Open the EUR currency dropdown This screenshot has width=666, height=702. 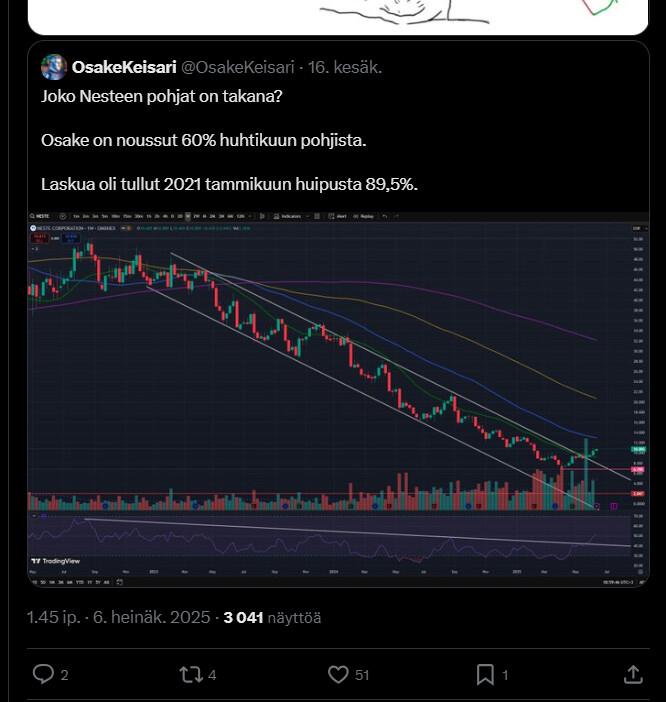pyautogui.click(x=640, y=228)
